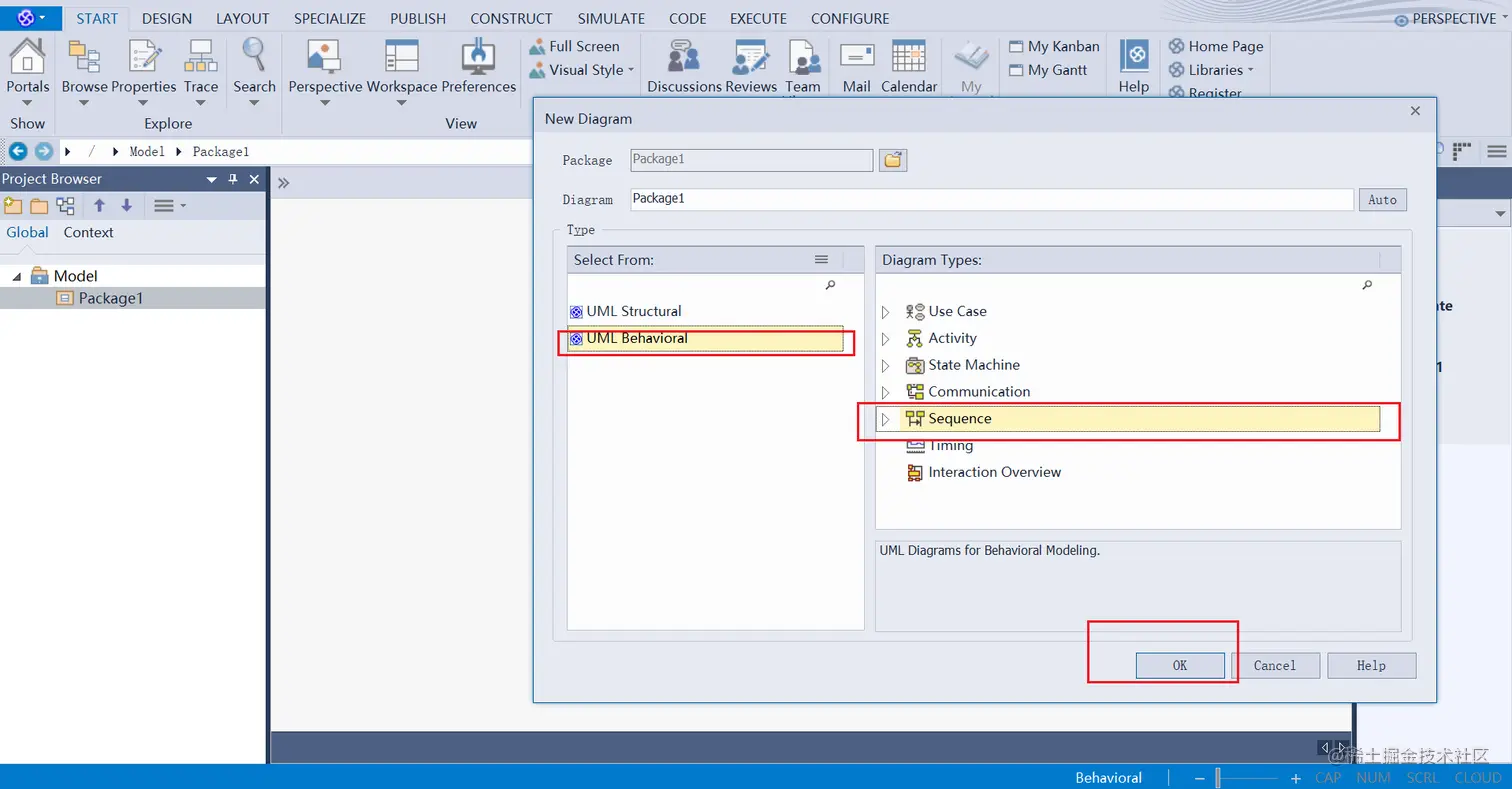This screenshot has width=1512, height=789.
Task: Collapse the Model tree node
Action: point(16,276)
